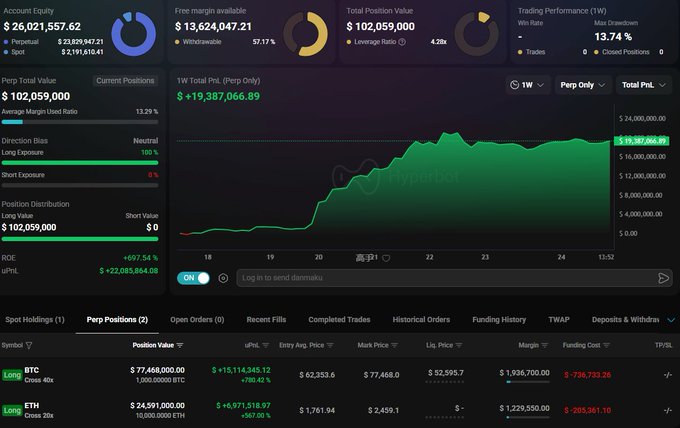This screenshot has width=680, height=428.
Task: Click BTC liquidation price $52,595.7
Action: pos(445,373)
